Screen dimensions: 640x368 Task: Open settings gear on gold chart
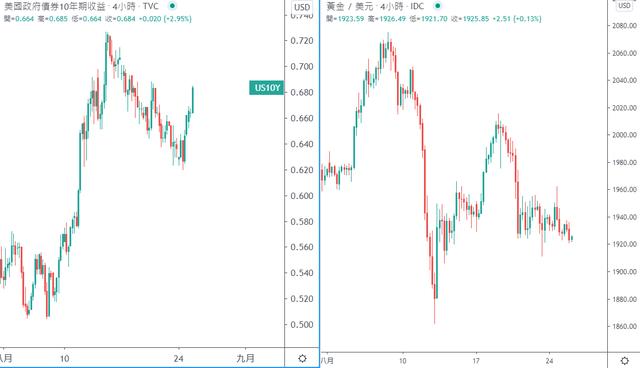tap(624, 361)
